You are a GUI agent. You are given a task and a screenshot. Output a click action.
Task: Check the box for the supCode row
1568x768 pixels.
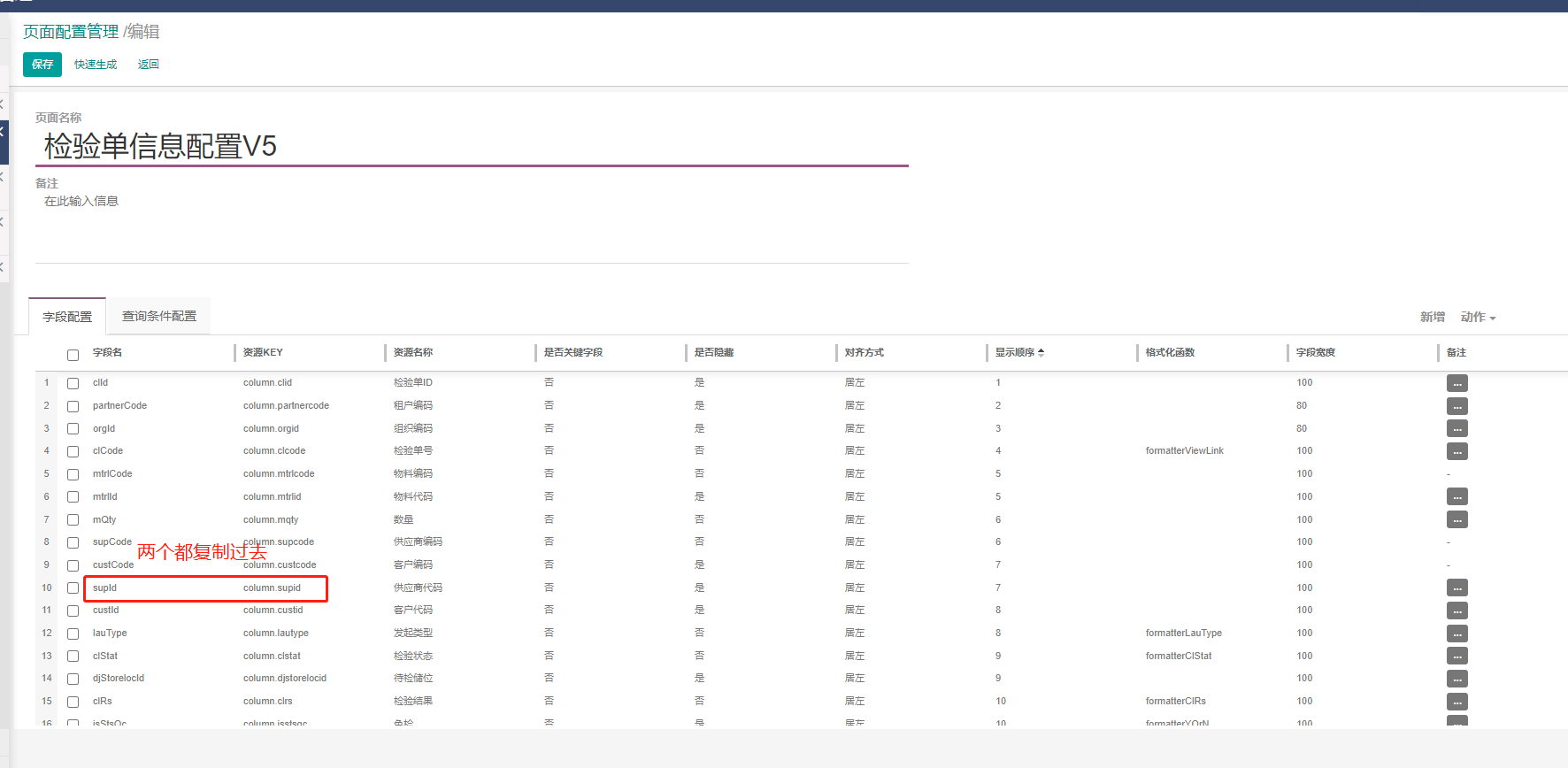click(x=73, y=542)
